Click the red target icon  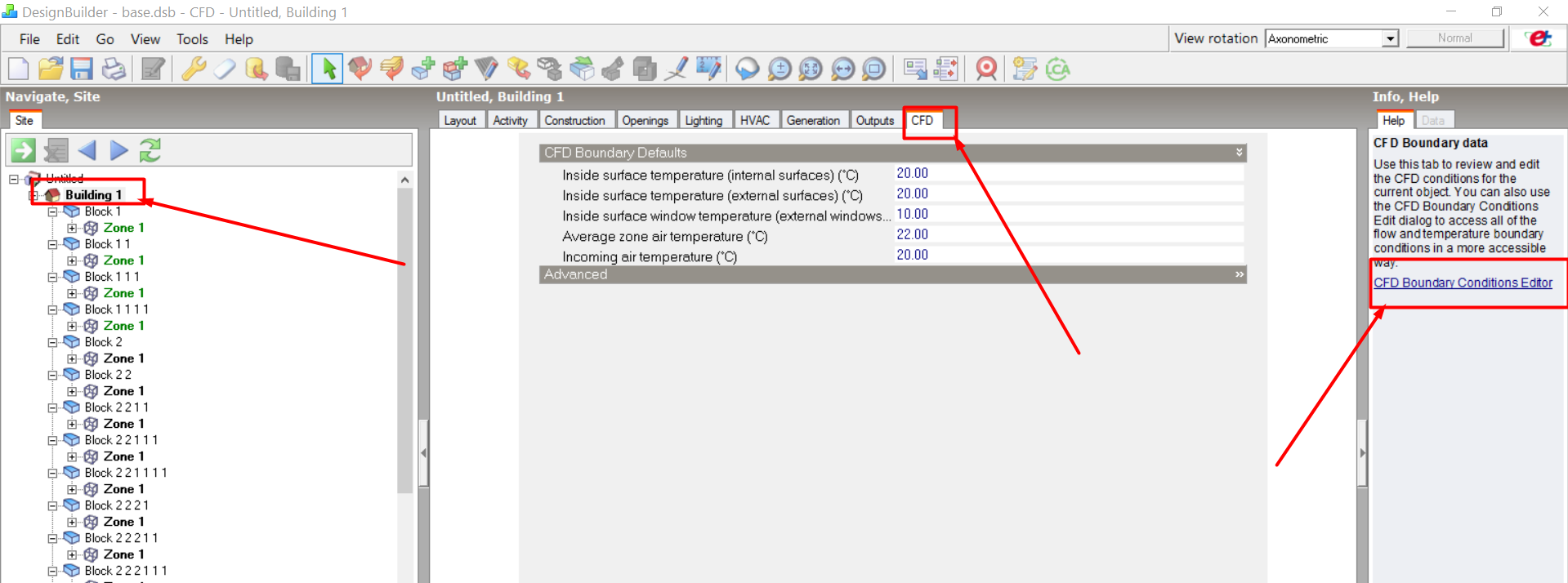click(x=987, y=69)
